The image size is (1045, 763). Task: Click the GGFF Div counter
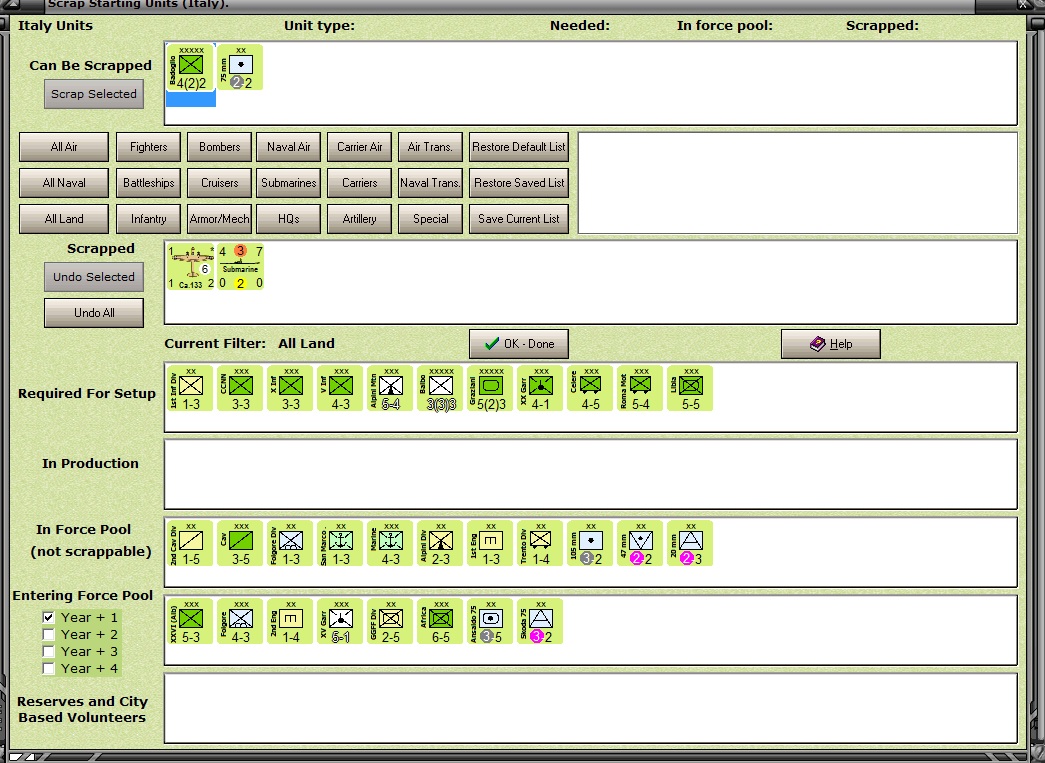[391, 622]
